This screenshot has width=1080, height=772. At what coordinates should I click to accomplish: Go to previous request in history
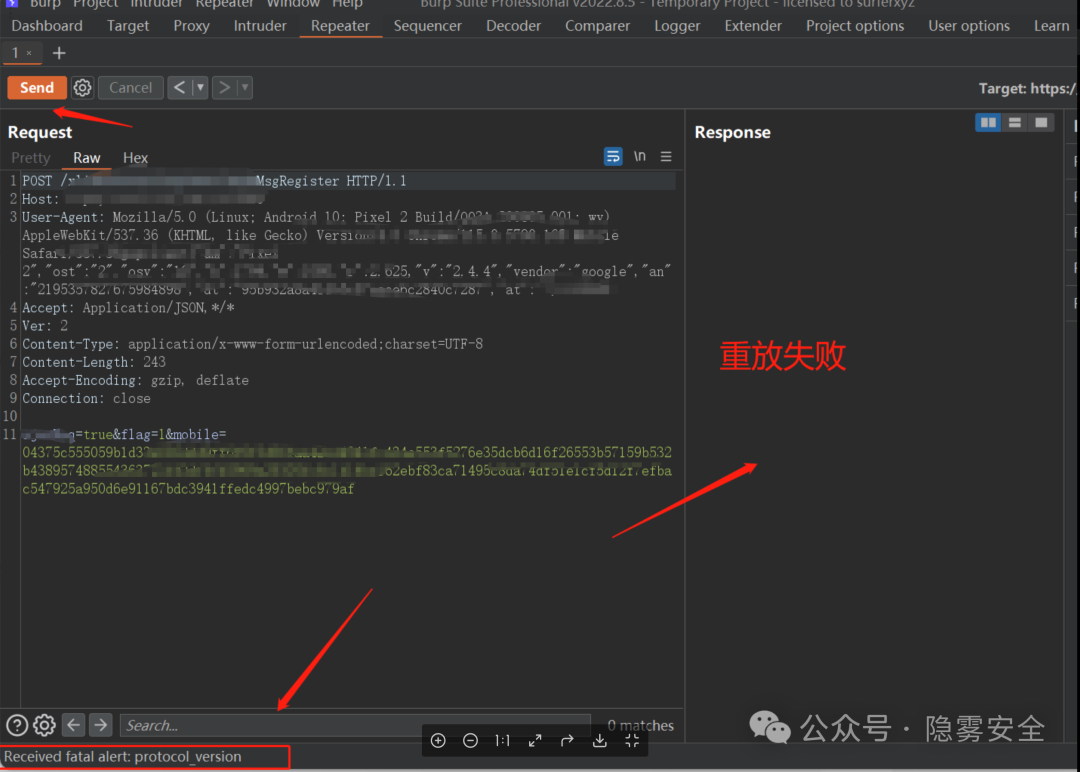click(179, 87)
